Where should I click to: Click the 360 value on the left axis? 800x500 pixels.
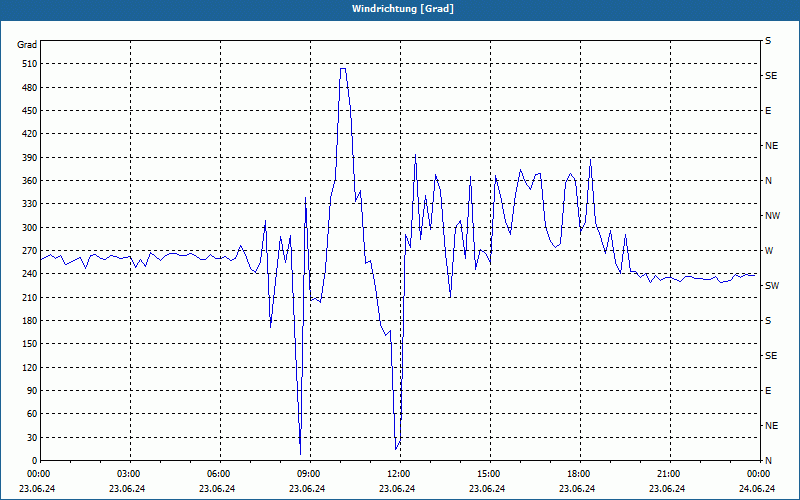coord(30,181)
